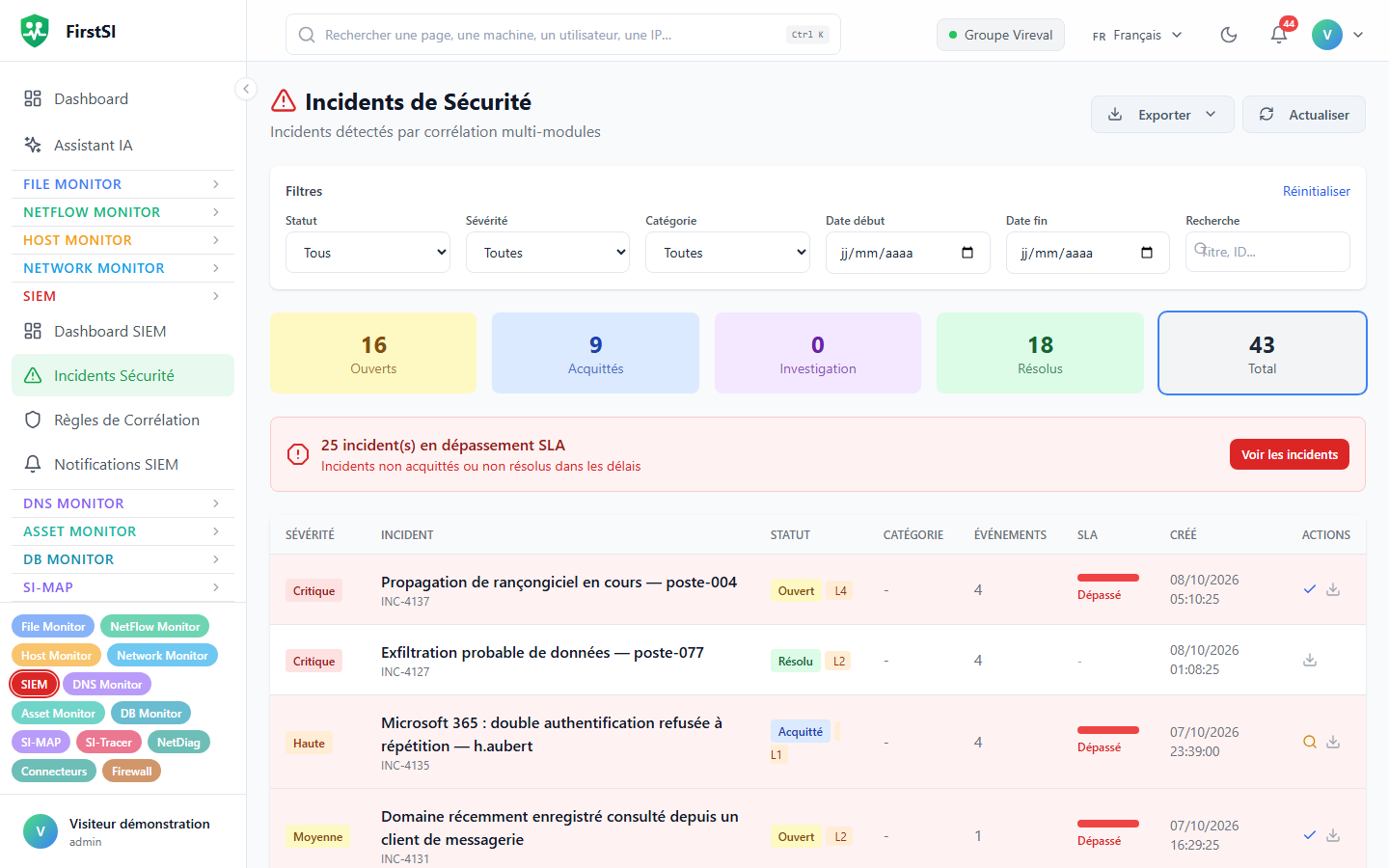Click the Recherche filter input field
Viewport: 1389px width, 868px height.
pos(1267,252)
